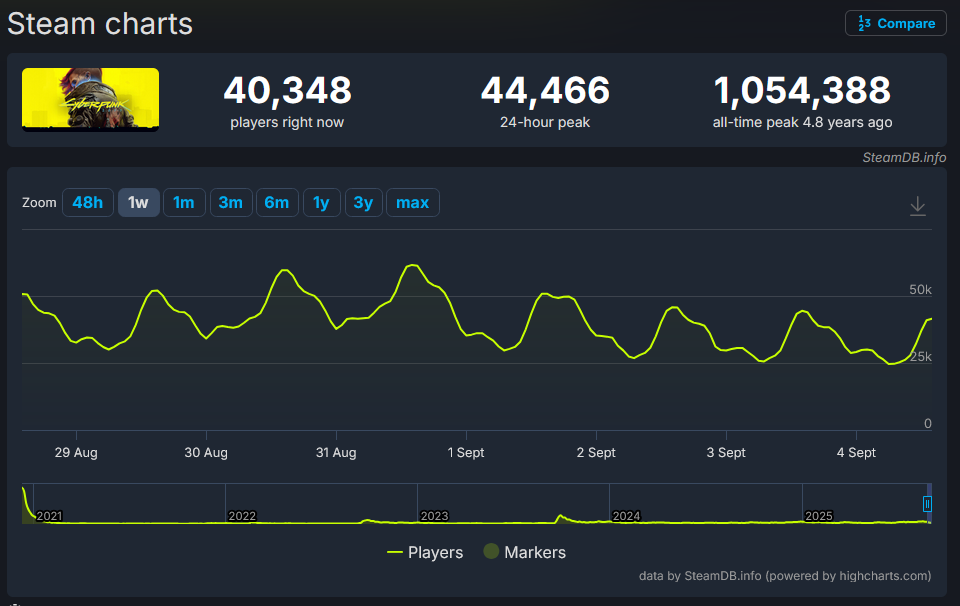This screenshot has height=606, width=960.
Task: Click the Cyberpunk game cover thumbnail
Action: [x=91, y=99]
